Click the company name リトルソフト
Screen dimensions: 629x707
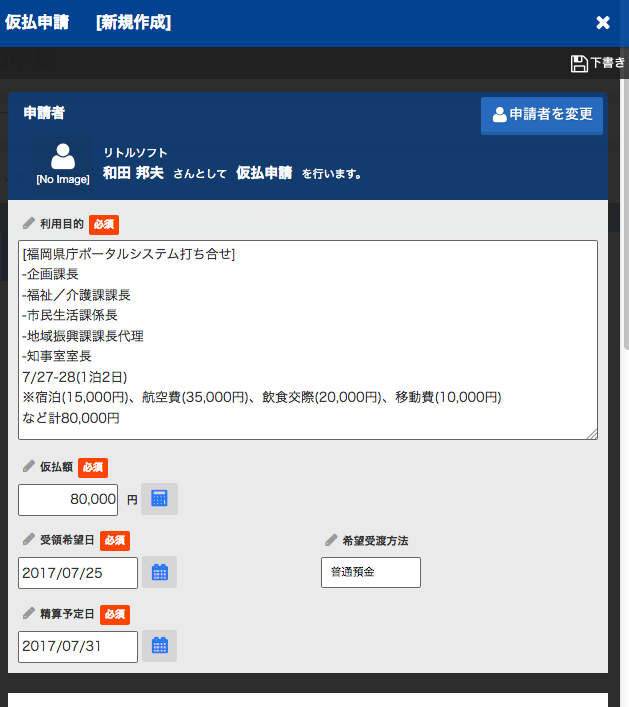[x=135, y=153]
